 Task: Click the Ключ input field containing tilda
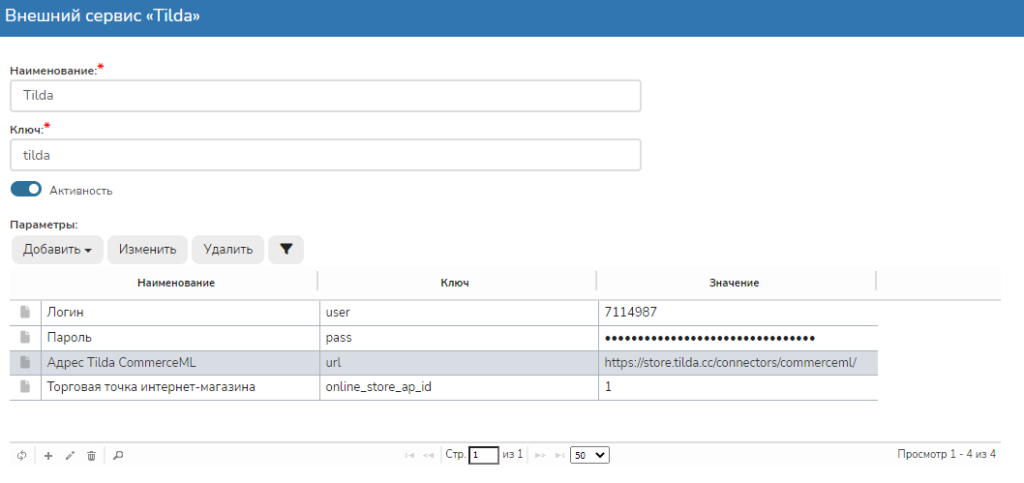pos(325,155)
